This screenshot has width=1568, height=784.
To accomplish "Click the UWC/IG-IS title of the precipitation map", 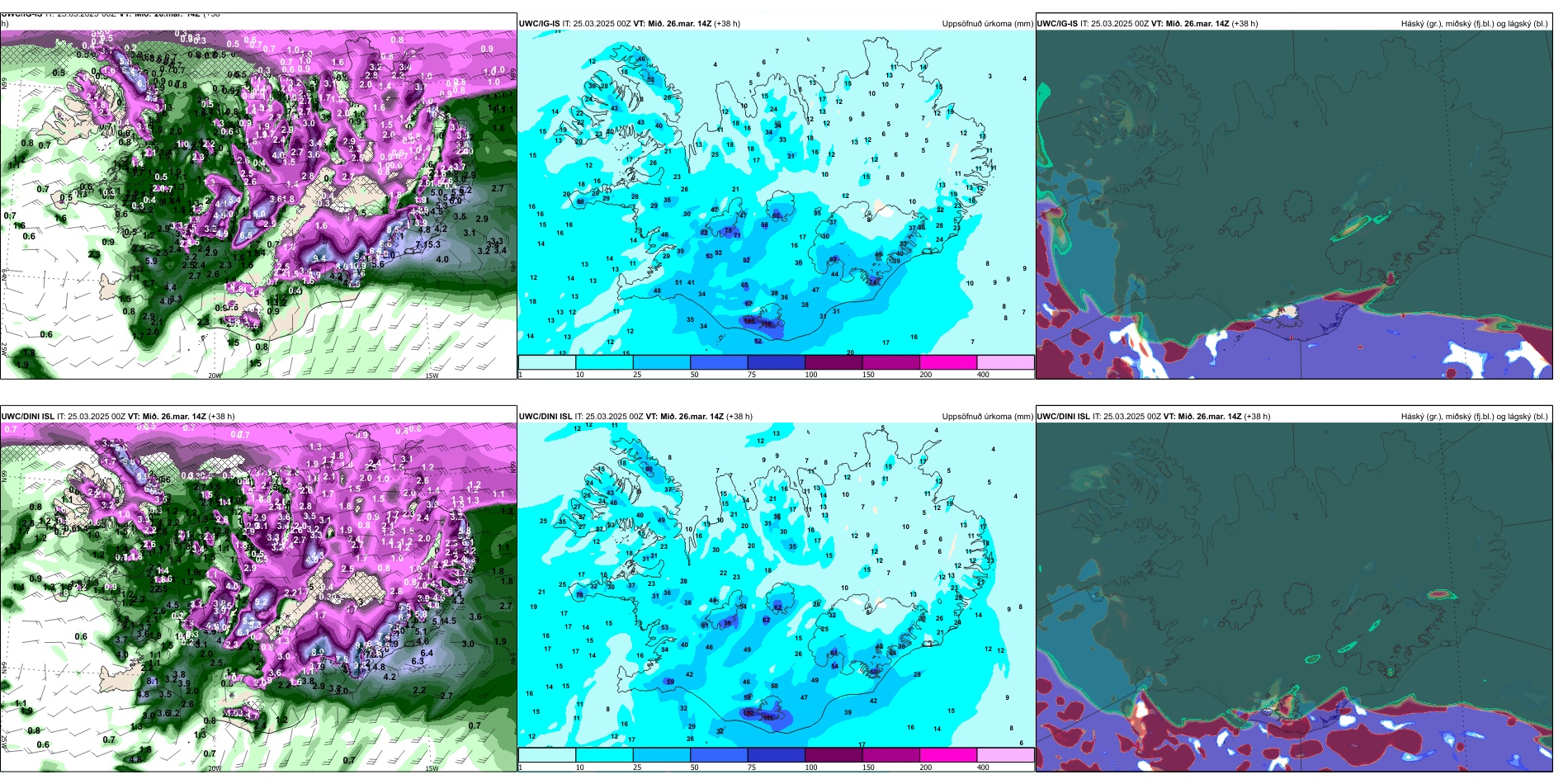I will point(629,24).
